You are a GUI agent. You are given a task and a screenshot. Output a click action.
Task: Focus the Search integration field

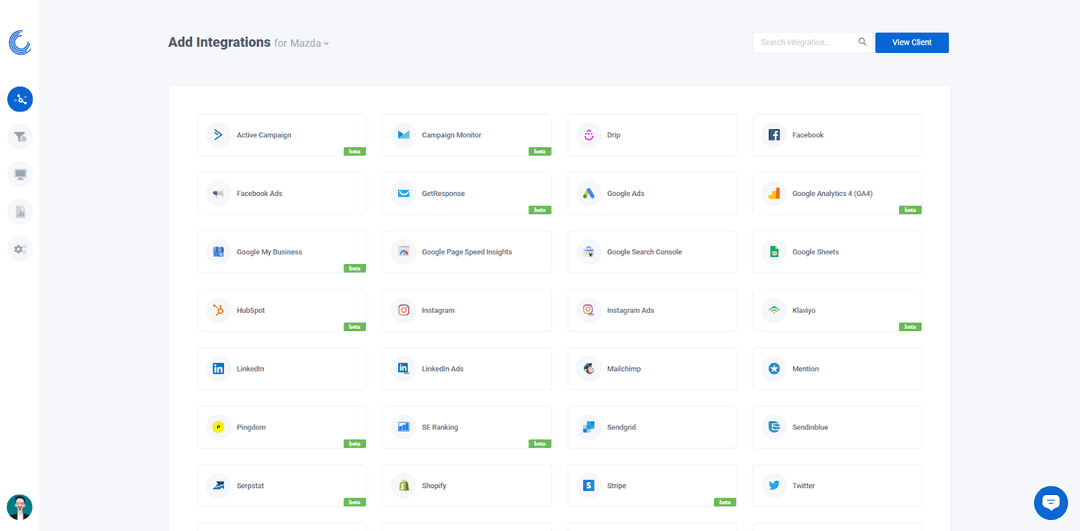[813, 43]
